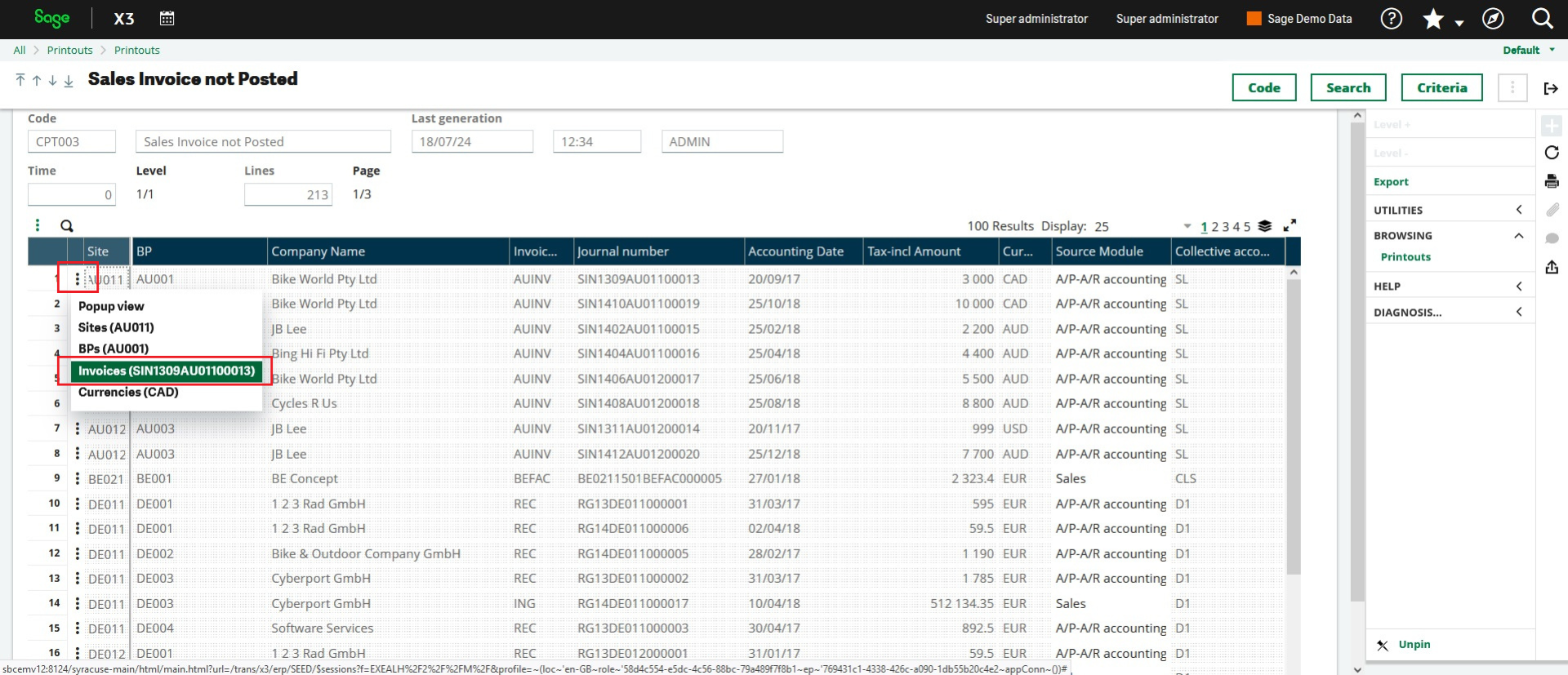Select BPs (AU001) menu entry
1568x675 pixels.
pyautogui.click(x=114, y=349)
